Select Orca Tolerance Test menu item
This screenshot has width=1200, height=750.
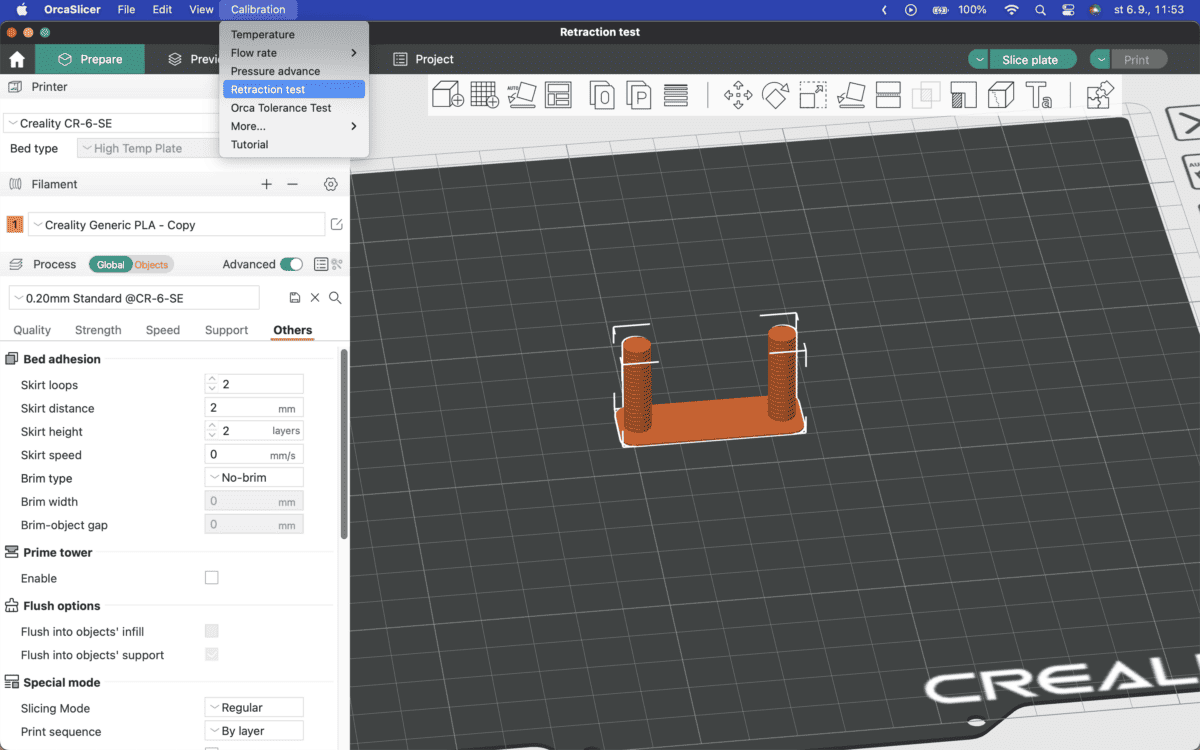(x=294, y=108)
